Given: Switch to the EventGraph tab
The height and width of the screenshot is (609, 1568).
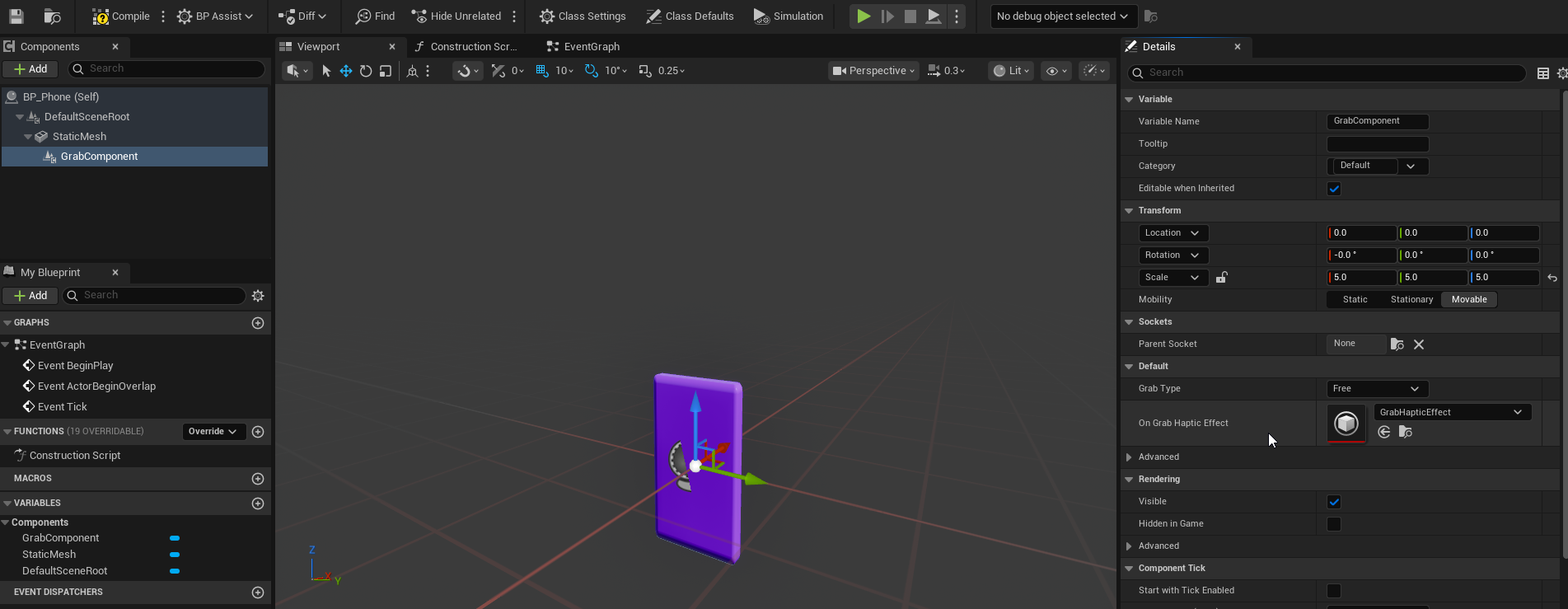Looking at the screenshot, I should (592, 47).
